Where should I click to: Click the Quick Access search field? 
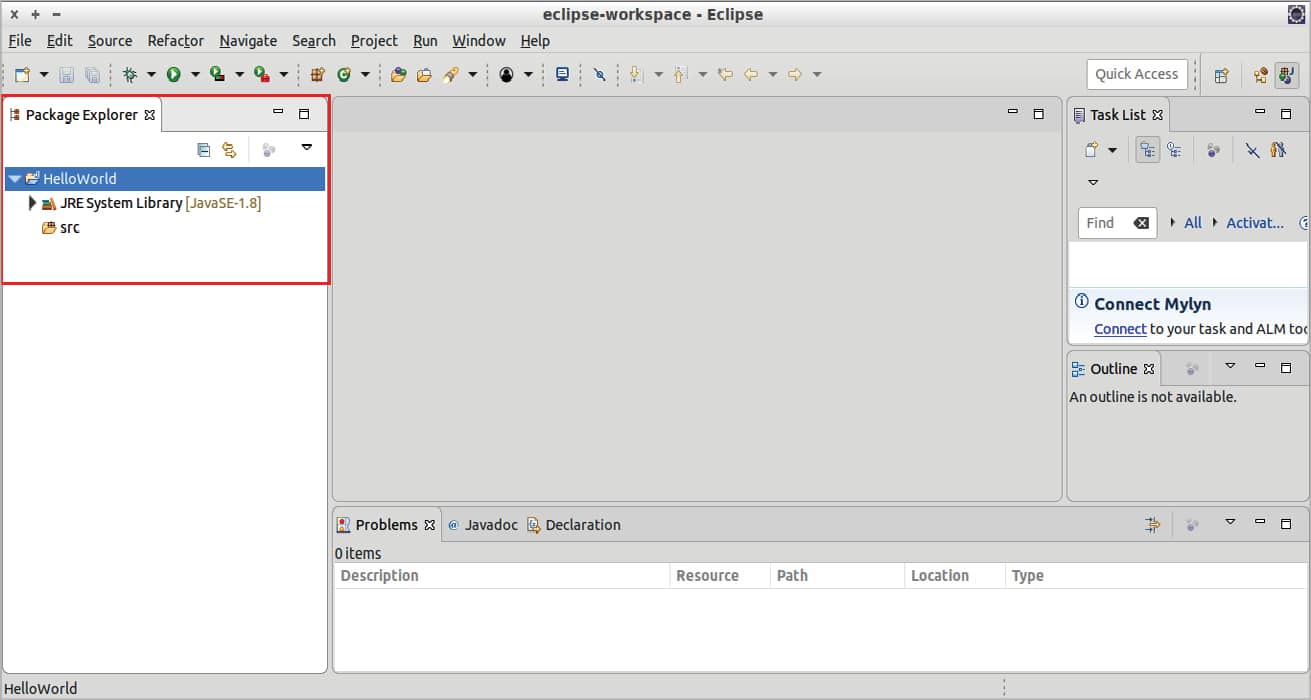pyautogui.click(x=1136, y=74)
